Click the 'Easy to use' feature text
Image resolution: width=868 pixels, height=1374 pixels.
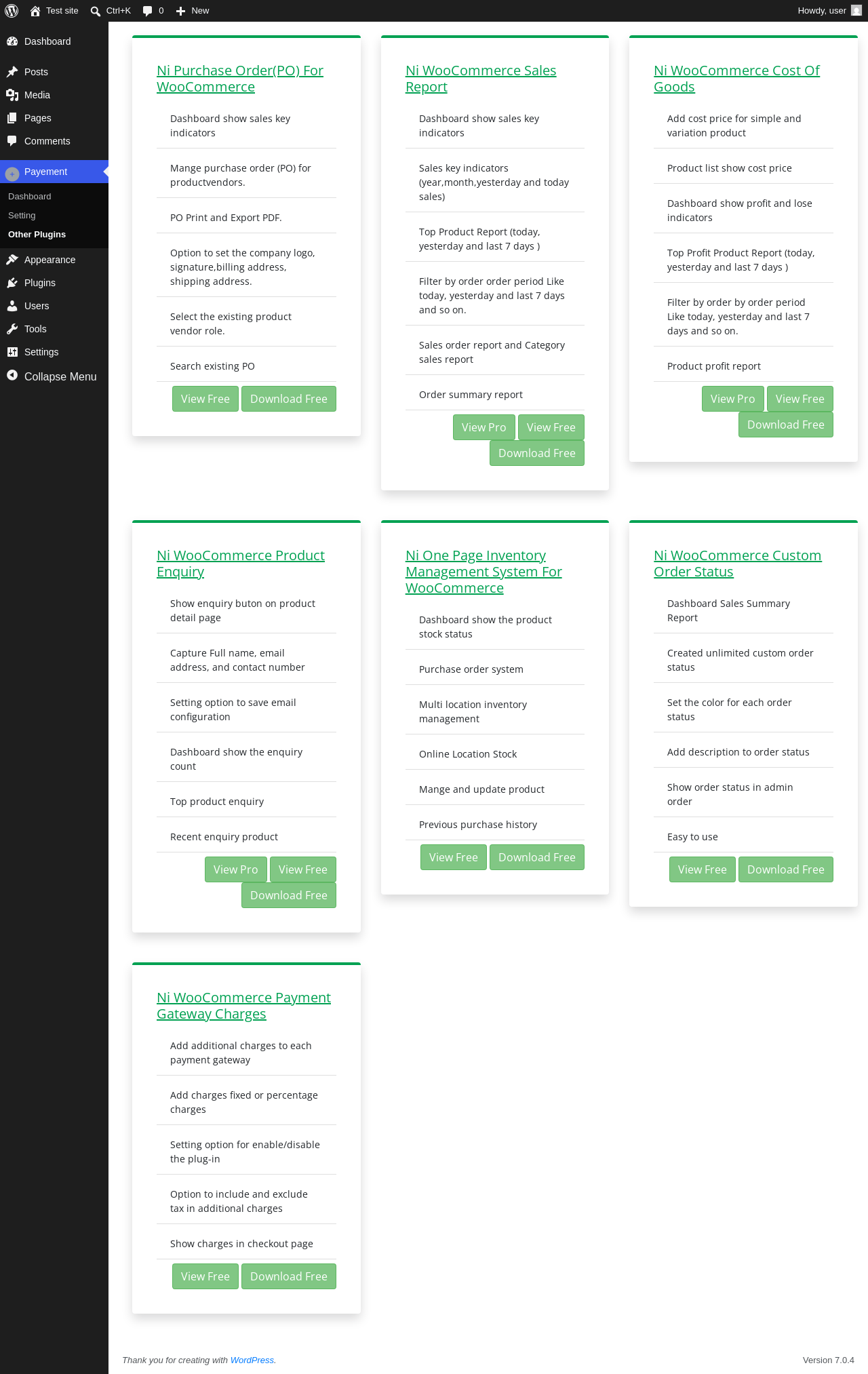[692, 837]
